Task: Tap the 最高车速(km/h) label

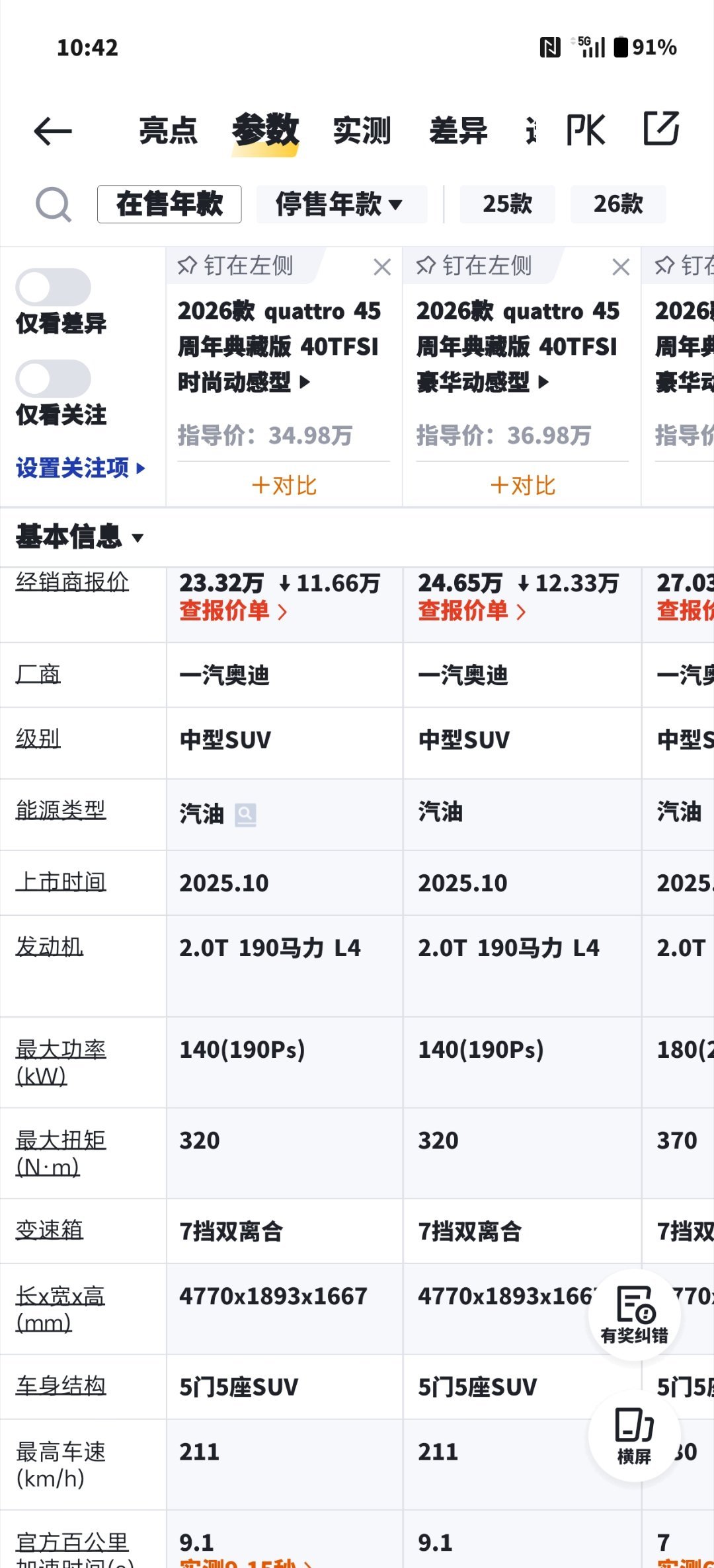Action: click(61, 1465)
